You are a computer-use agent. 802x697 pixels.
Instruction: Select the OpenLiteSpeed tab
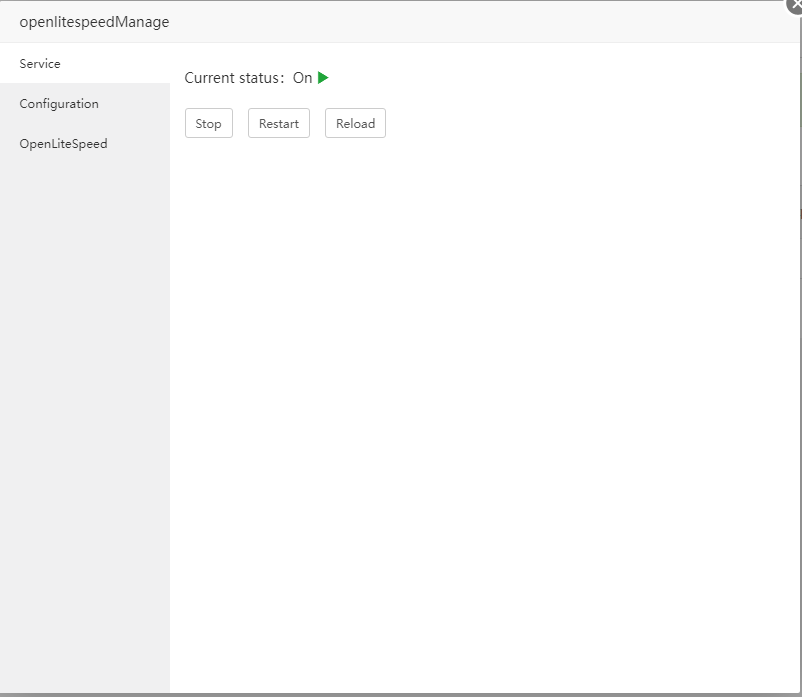[x=85, y=143]
